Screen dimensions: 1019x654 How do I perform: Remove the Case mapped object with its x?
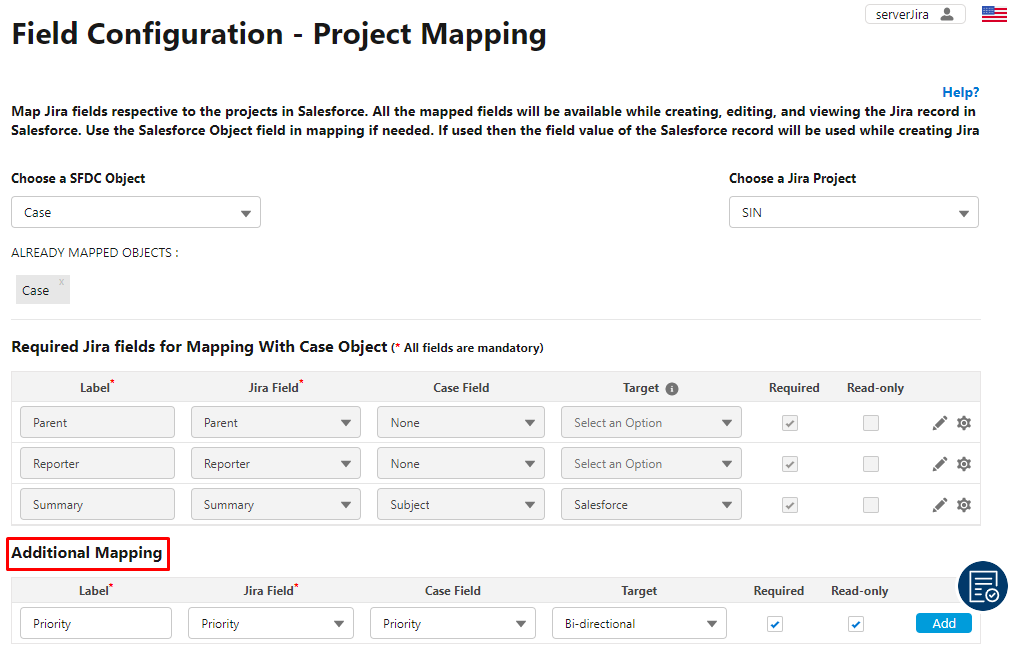60,282
